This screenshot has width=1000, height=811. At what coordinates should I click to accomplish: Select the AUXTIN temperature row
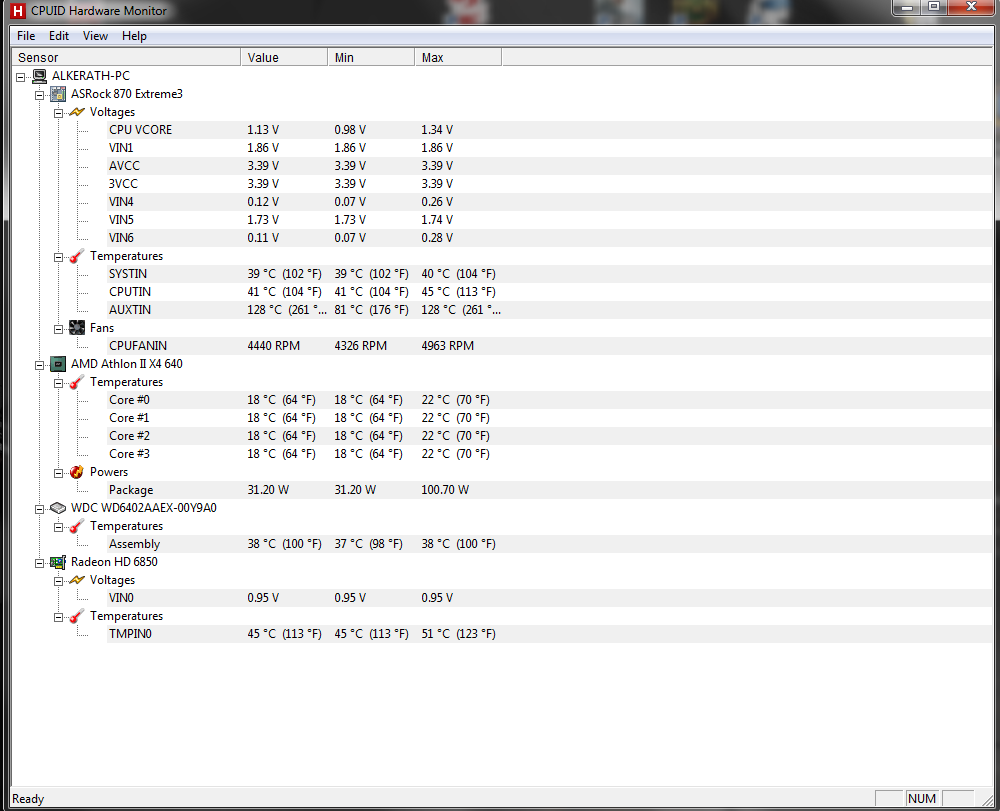pyautogui.click(x=550, y=310)
